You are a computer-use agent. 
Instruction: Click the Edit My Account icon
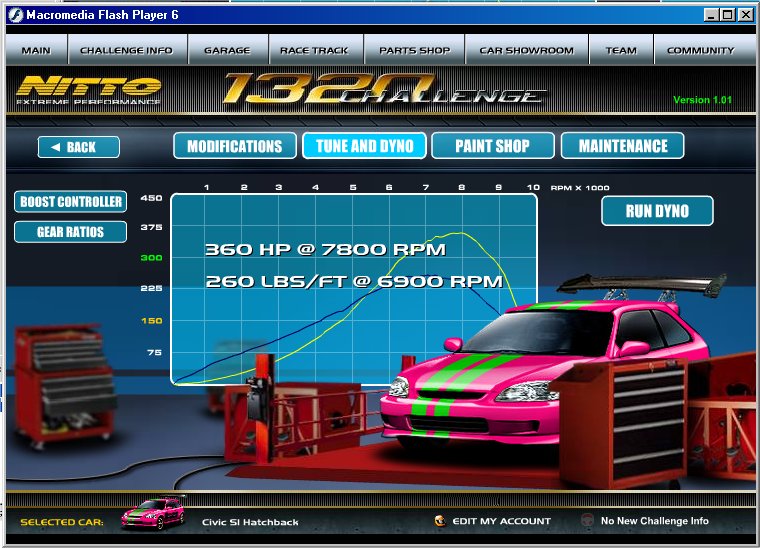pos(440,521)
